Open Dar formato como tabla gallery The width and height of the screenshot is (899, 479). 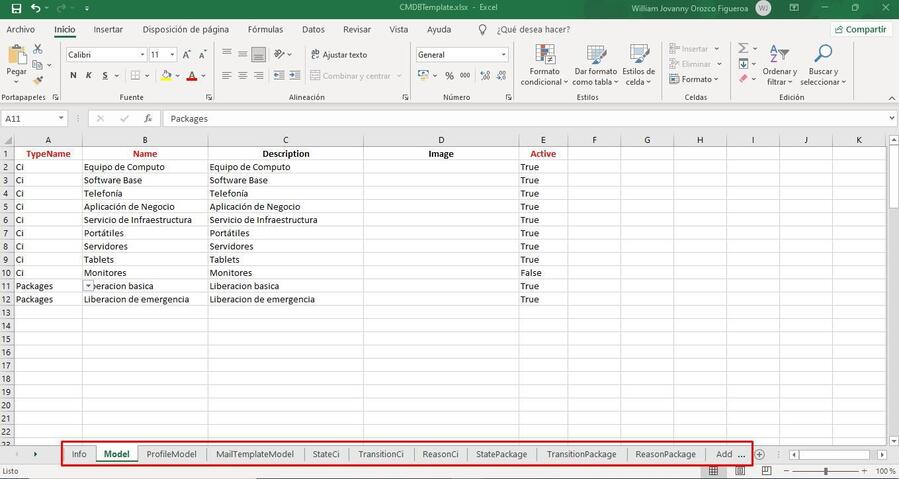[596, 65]
